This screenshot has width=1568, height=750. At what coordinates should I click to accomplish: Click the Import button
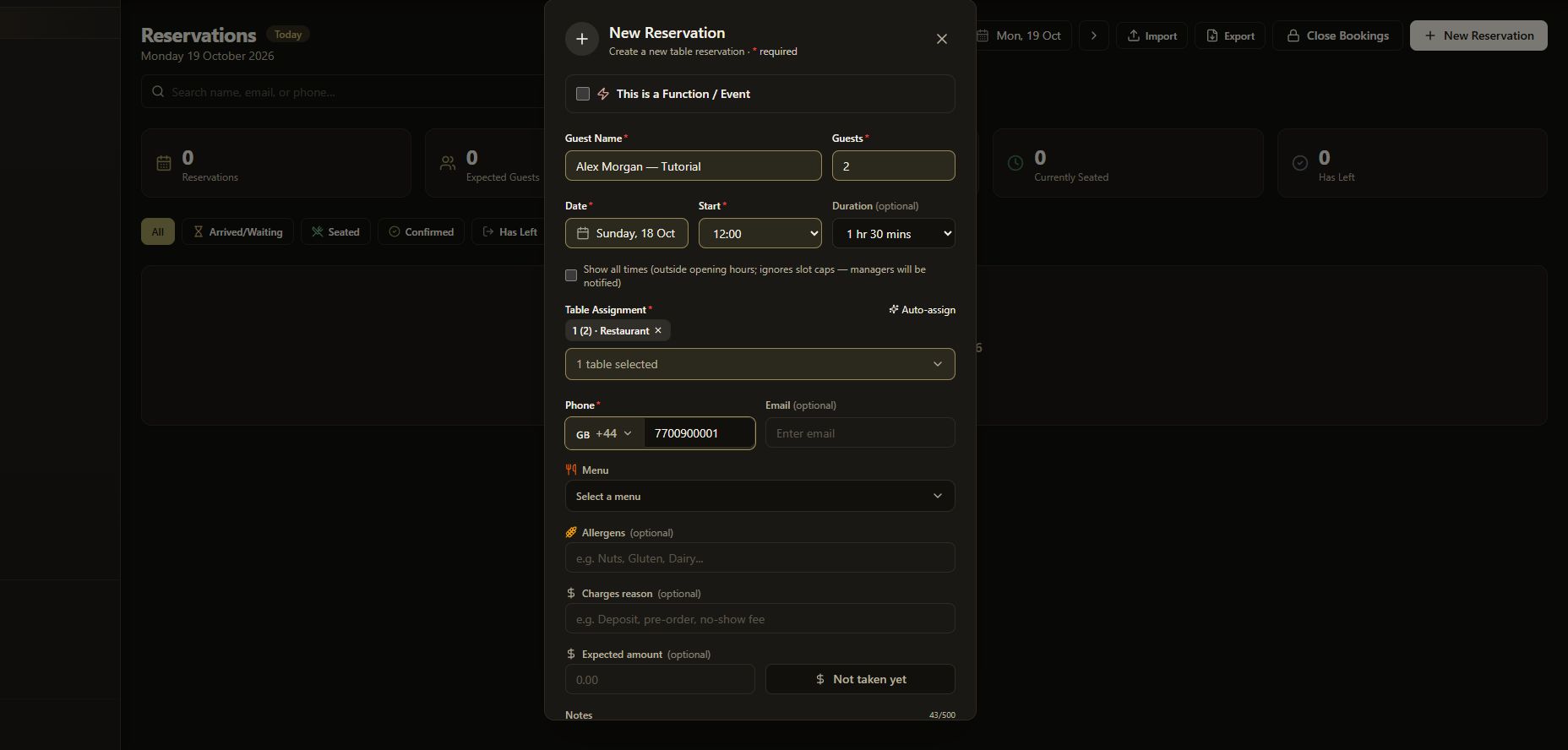[1151, 35]
